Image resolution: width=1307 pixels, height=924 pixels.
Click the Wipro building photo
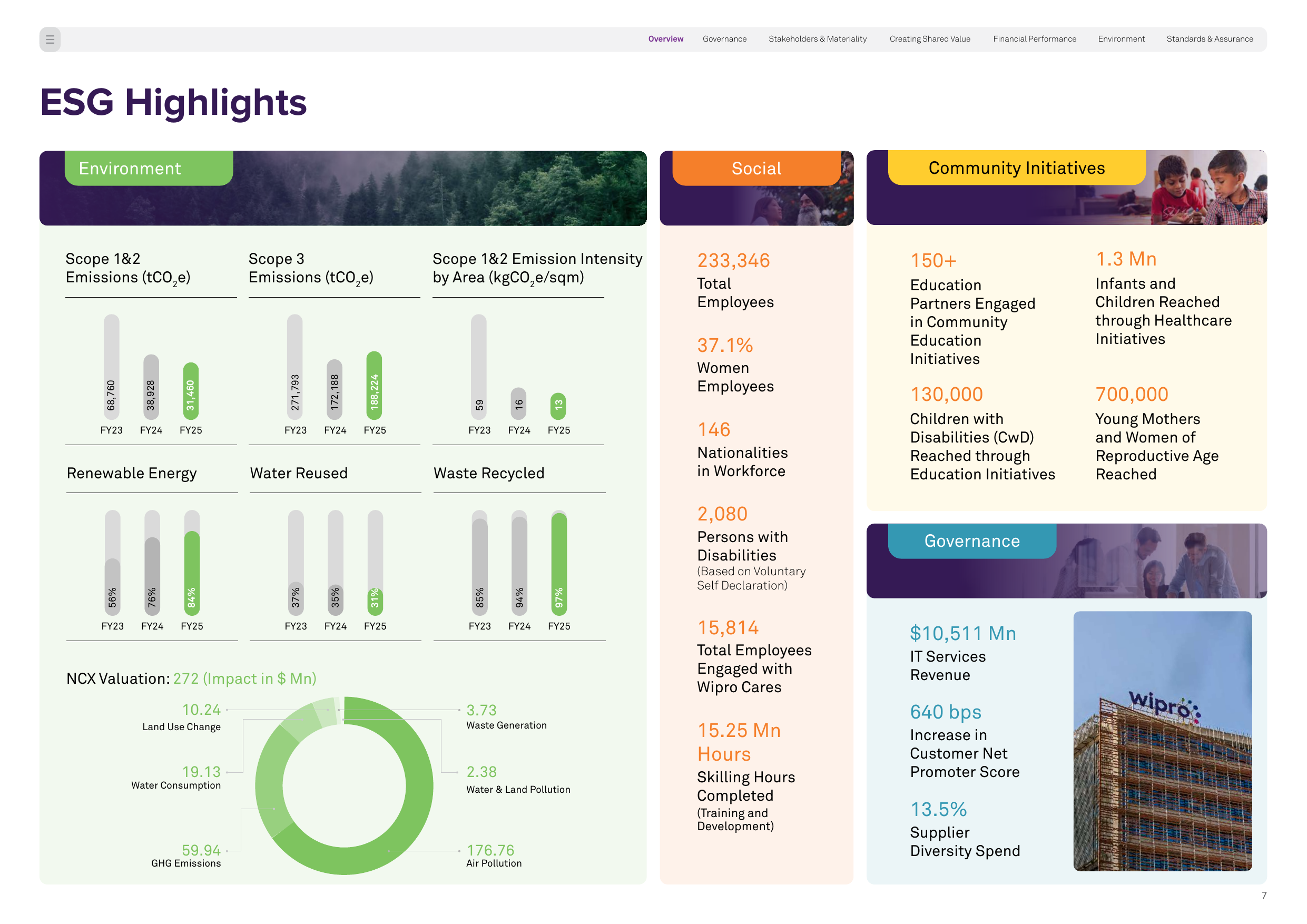[1163, 741]
